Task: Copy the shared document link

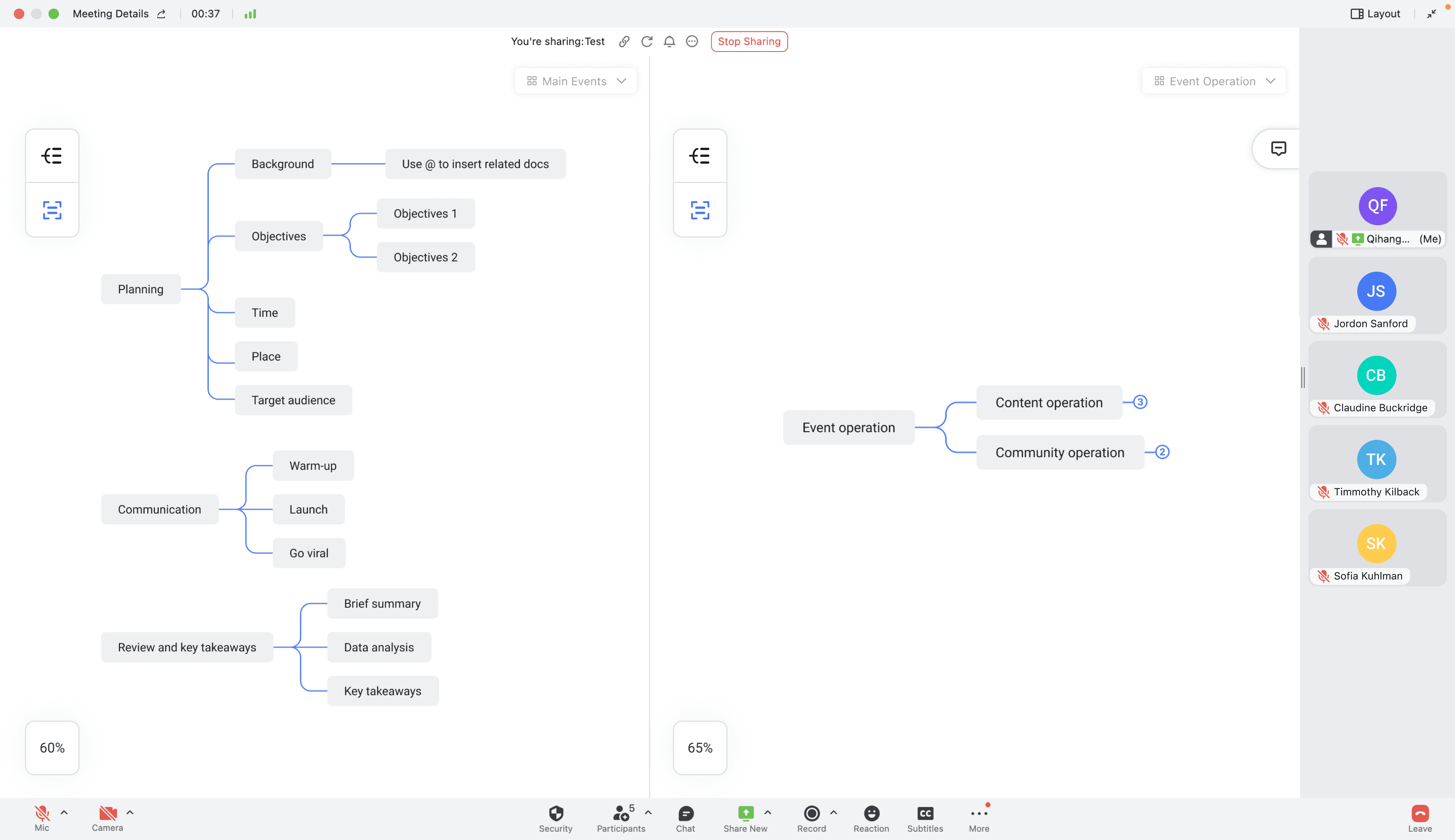Action: pos(624,41)
